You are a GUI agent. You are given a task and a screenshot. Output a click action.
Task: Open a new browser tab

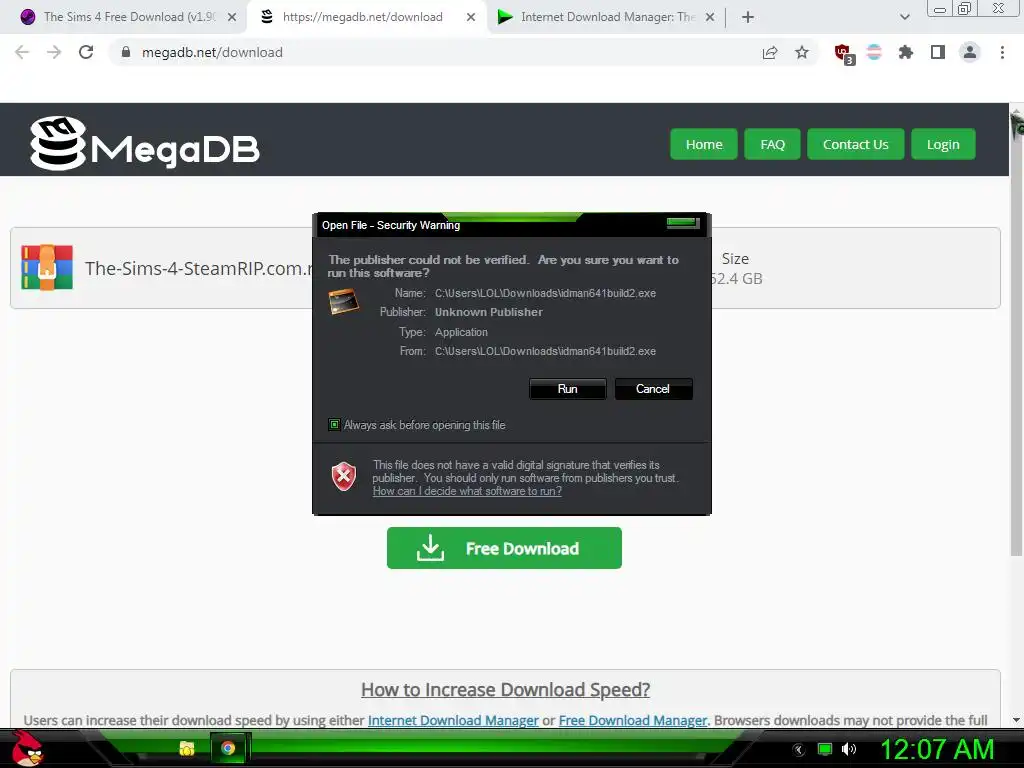pos(748,17)
